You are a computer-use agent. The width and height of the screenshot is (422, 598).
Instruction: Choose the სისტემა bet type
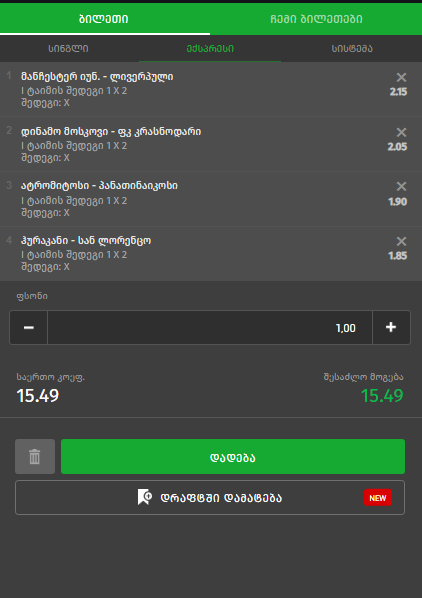[352, 49]
